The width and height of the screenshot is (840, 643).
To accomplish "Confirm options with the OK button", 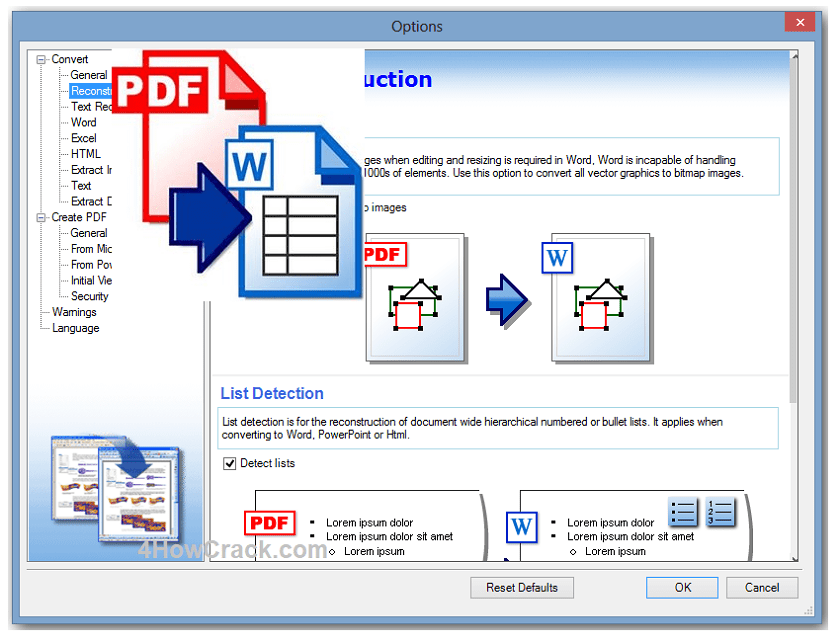I will coord(682,588).
